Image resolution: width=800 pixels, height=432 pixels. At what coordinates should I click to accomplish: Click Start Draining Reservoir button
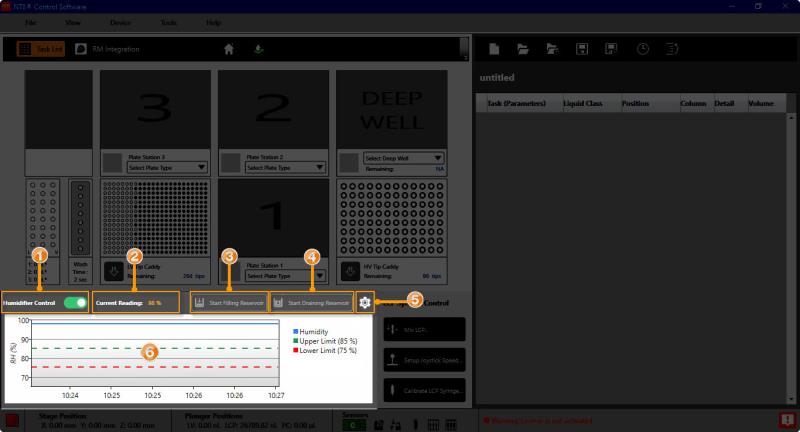point(312,302)
